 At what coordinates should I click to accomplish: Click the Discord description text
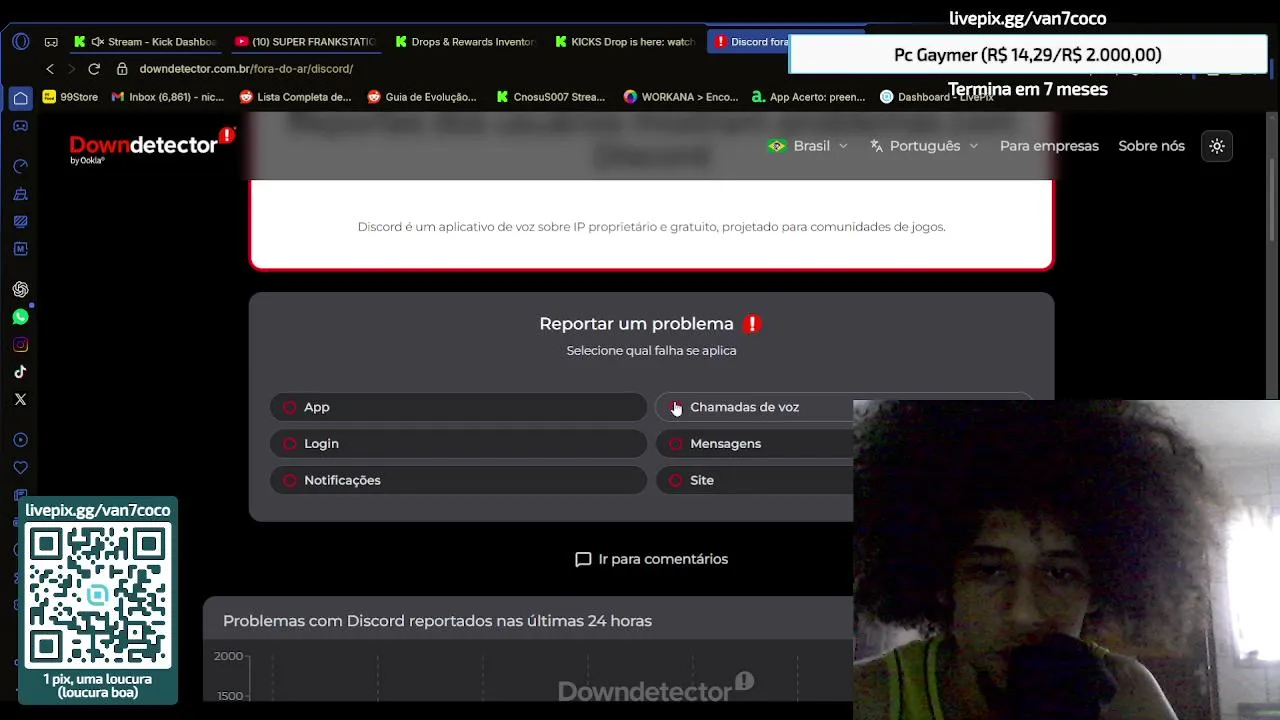click(x=651, y=227)
